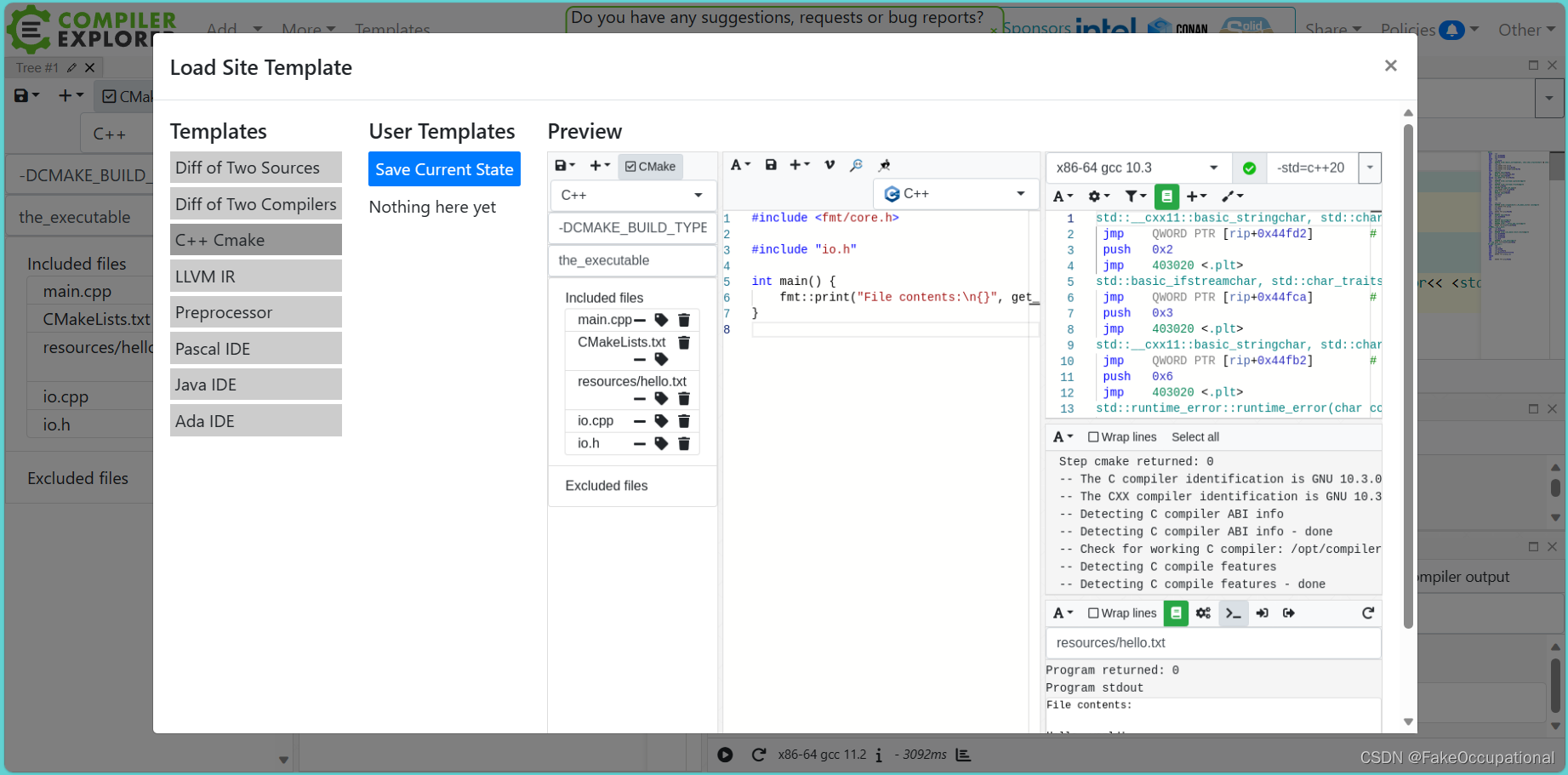Click the Save Current State button

pos(444,169)
